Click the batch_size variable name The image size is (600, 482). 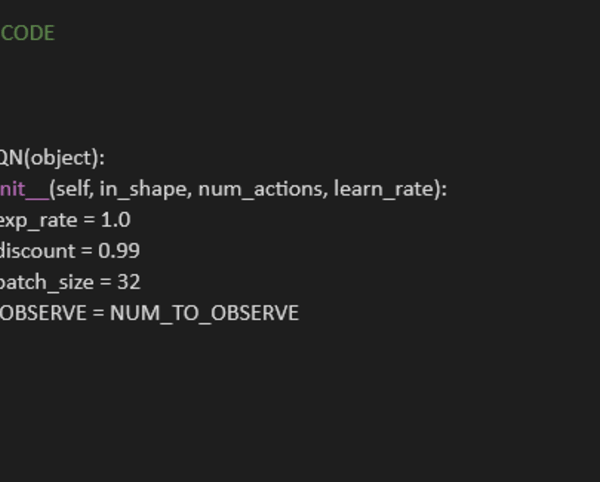[x=46, y=282]
